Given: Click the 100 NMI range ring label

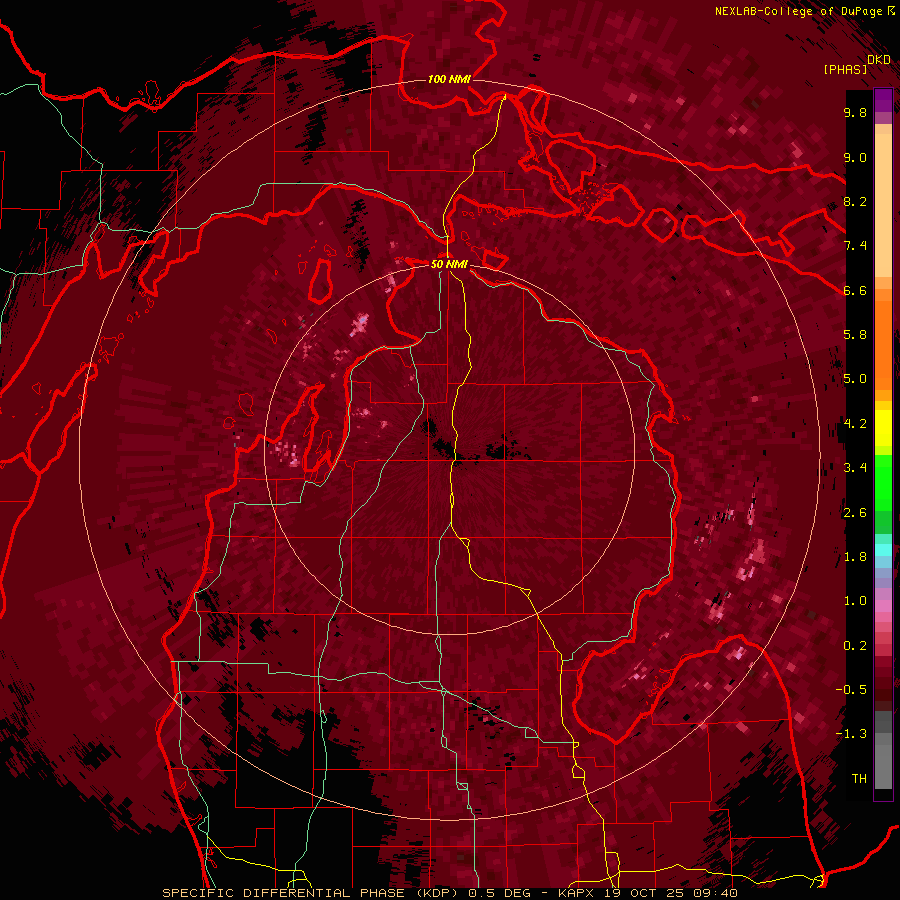Looking at the screenshot, I should (449, 79).
